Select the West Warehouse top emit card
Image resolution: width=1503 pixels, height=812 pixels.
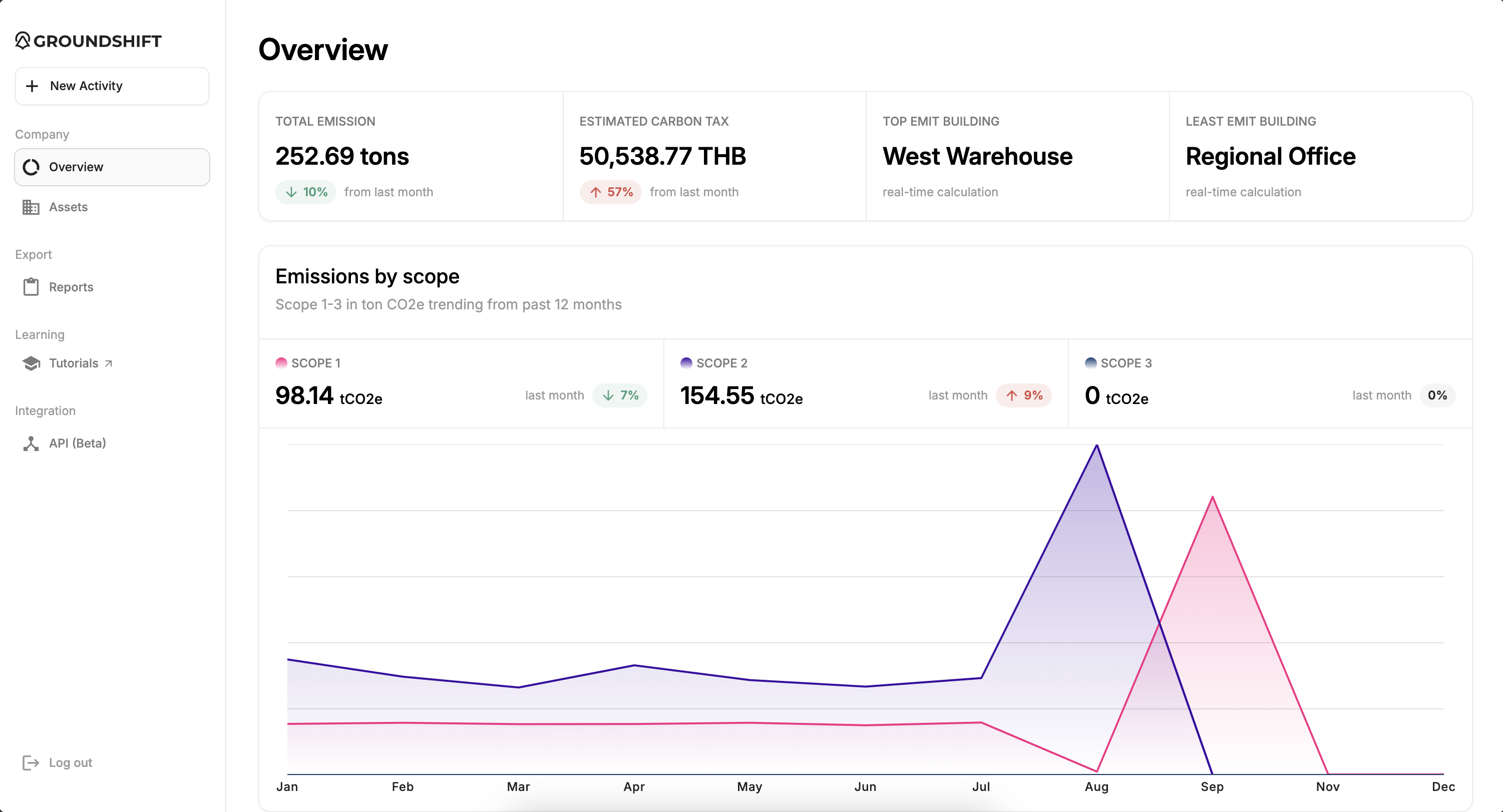(x=1017, y=156)
